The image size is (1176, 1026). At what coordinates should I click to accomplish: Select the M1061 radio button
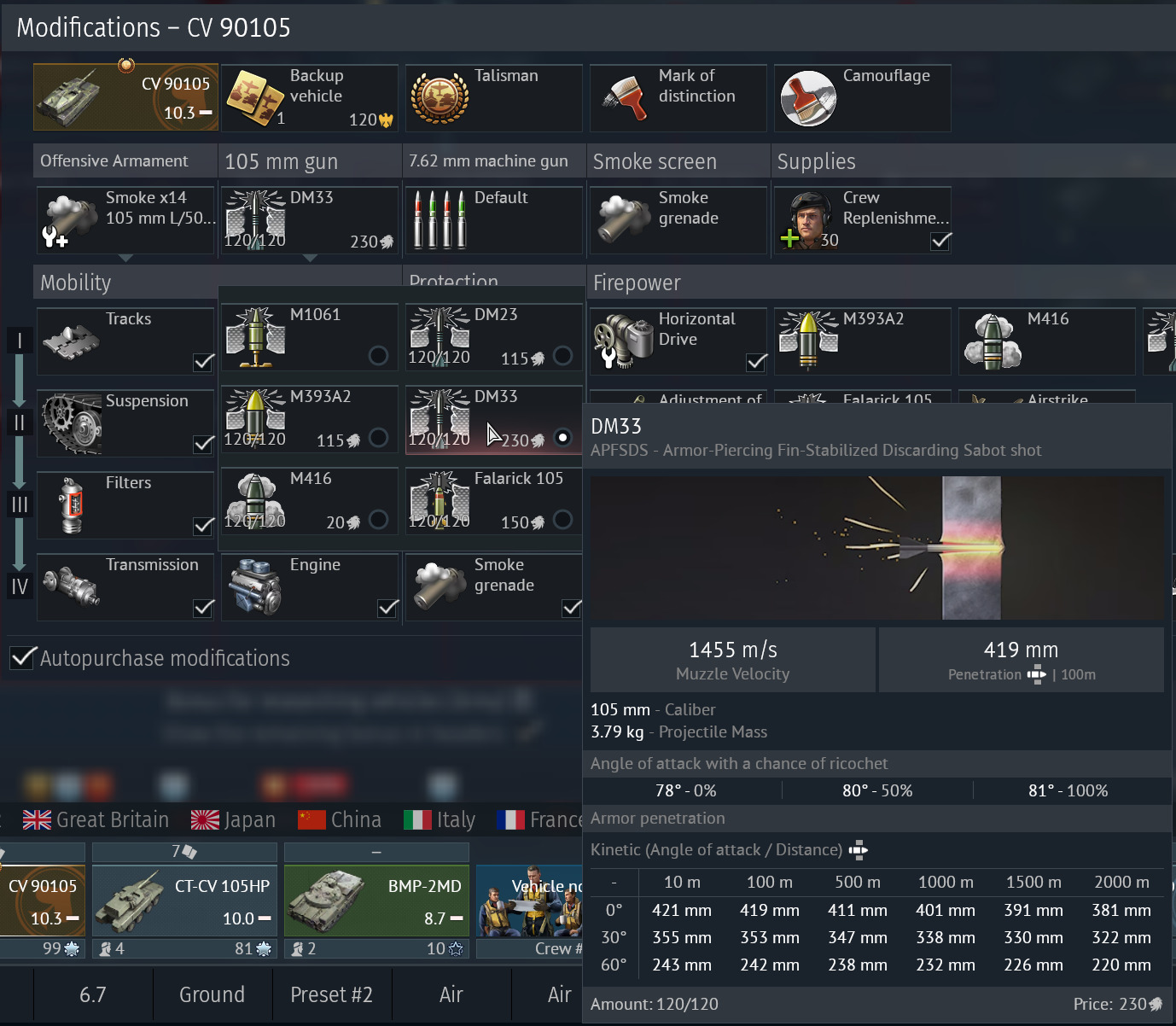tap(378, 356)
